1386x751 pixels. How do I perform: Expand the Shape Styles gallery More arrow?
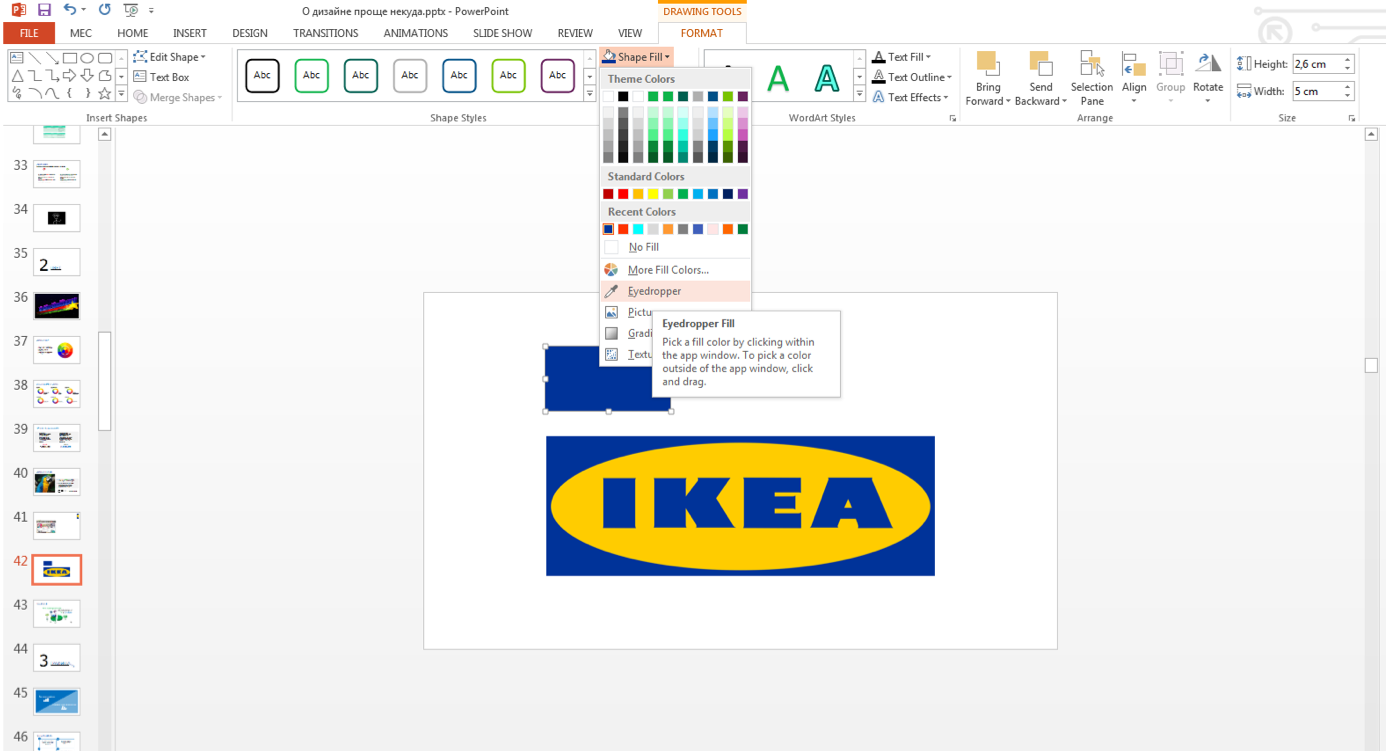click(589, 94)
